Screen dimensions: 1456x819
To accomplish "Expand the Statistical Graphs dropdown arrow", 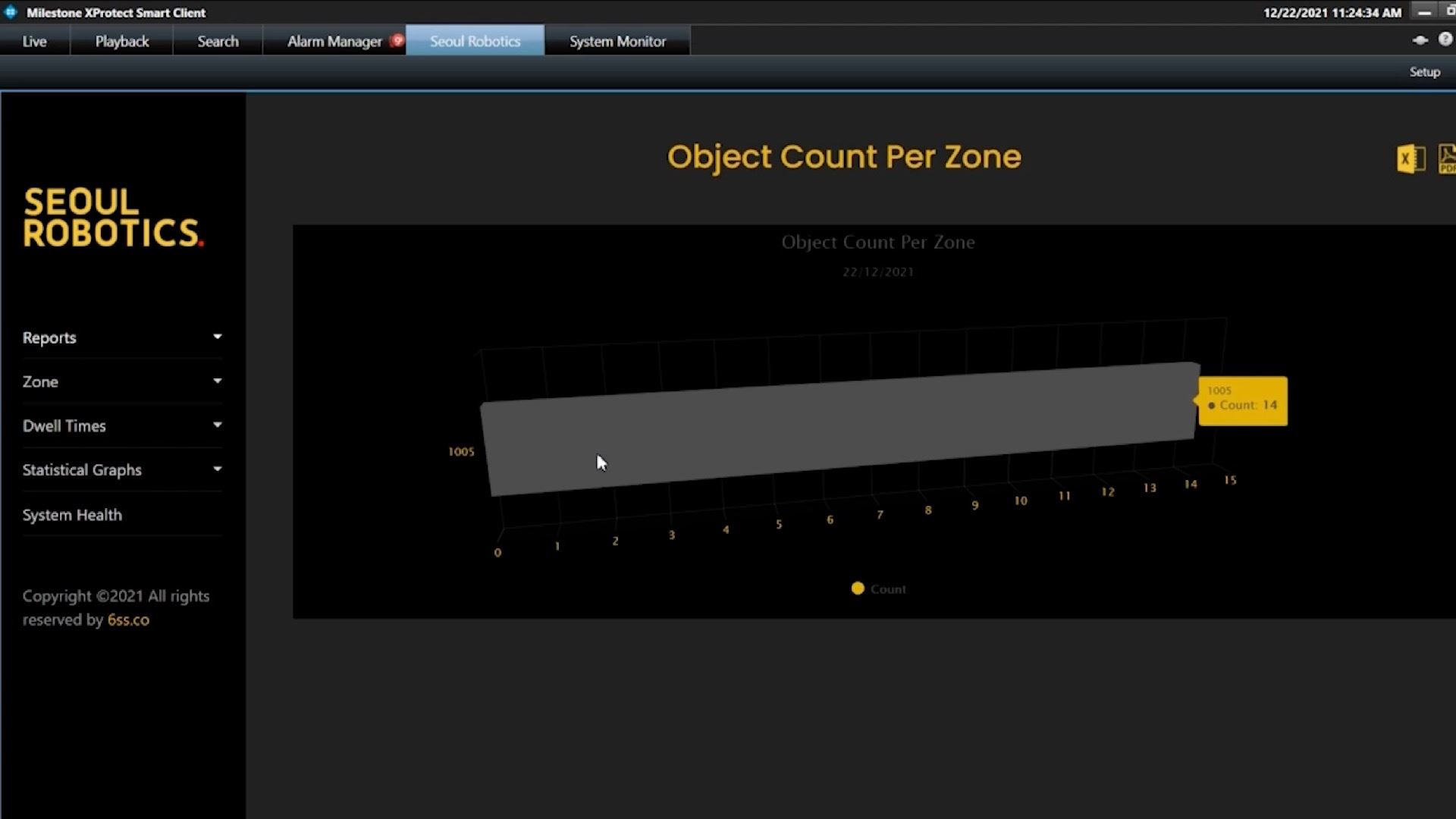I will point(218,469).
